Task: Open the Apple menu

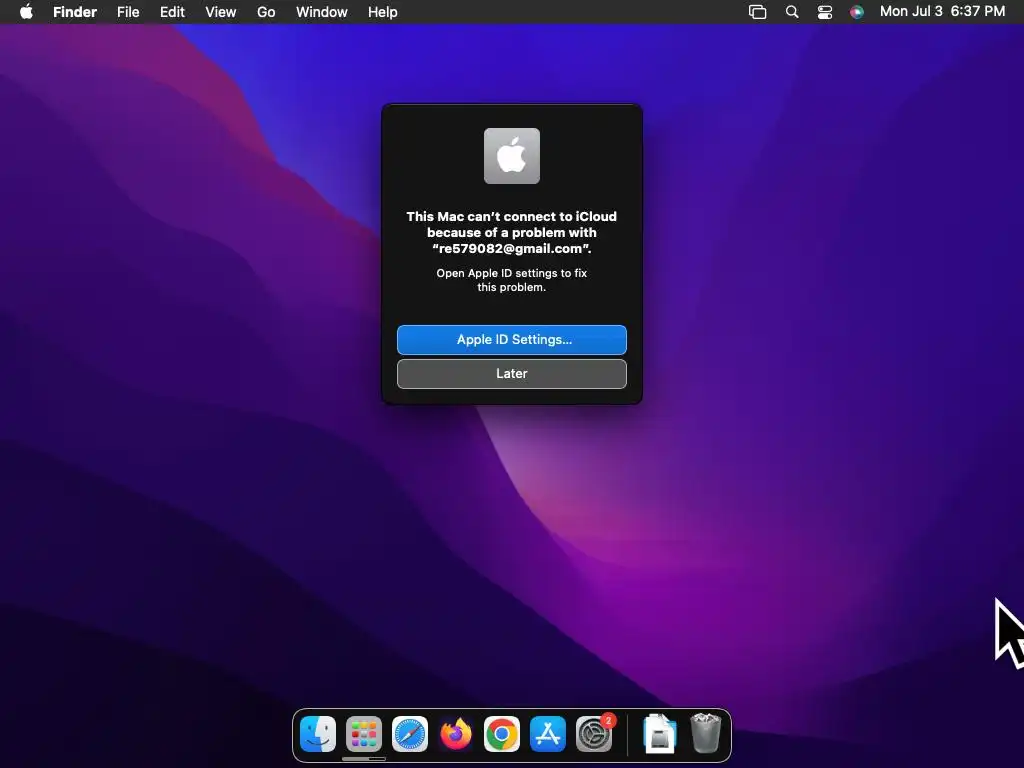Action: pyautogui.click(x=26, y=12)
